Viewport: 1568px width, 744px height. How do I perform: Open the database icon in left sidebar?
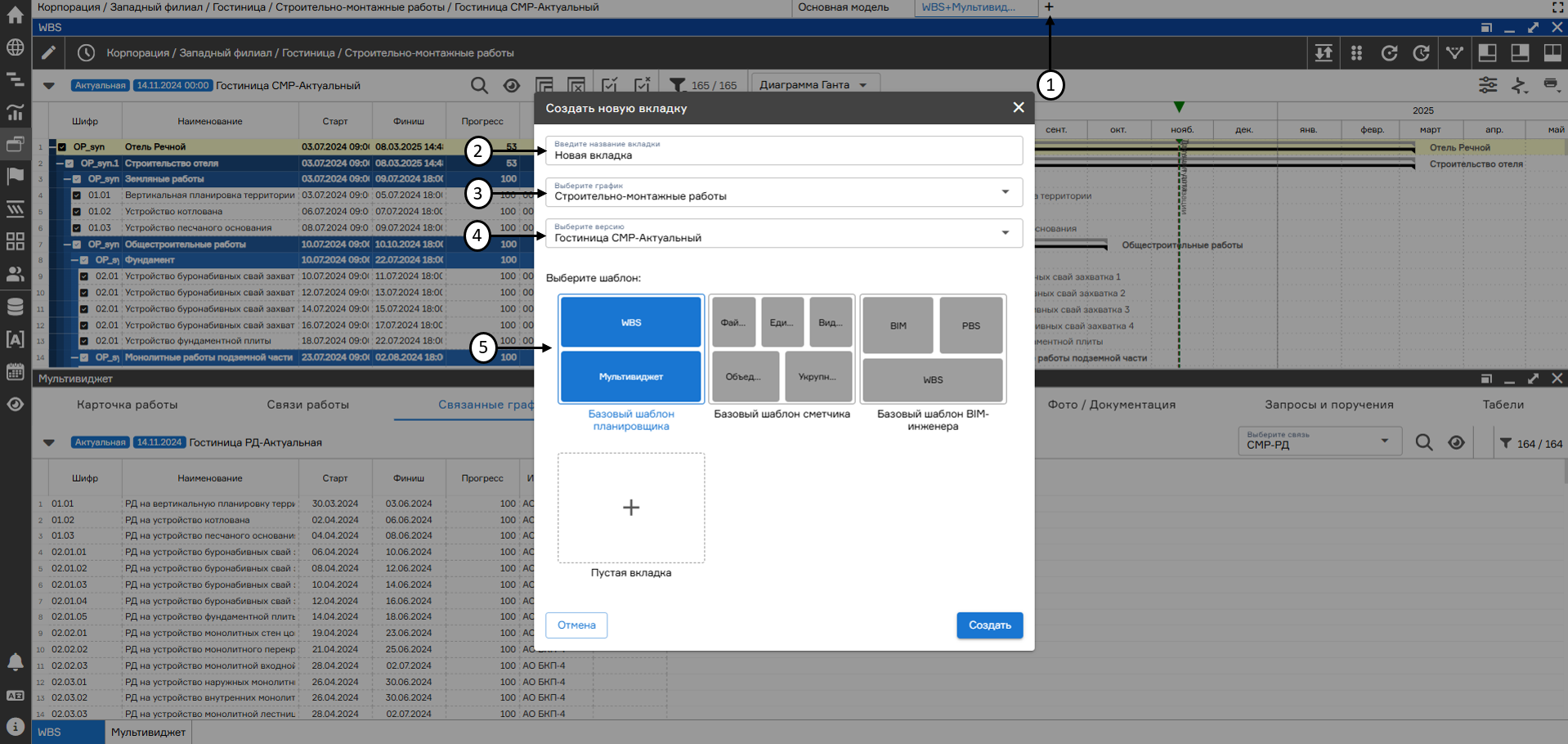click(x=15, y=307)
